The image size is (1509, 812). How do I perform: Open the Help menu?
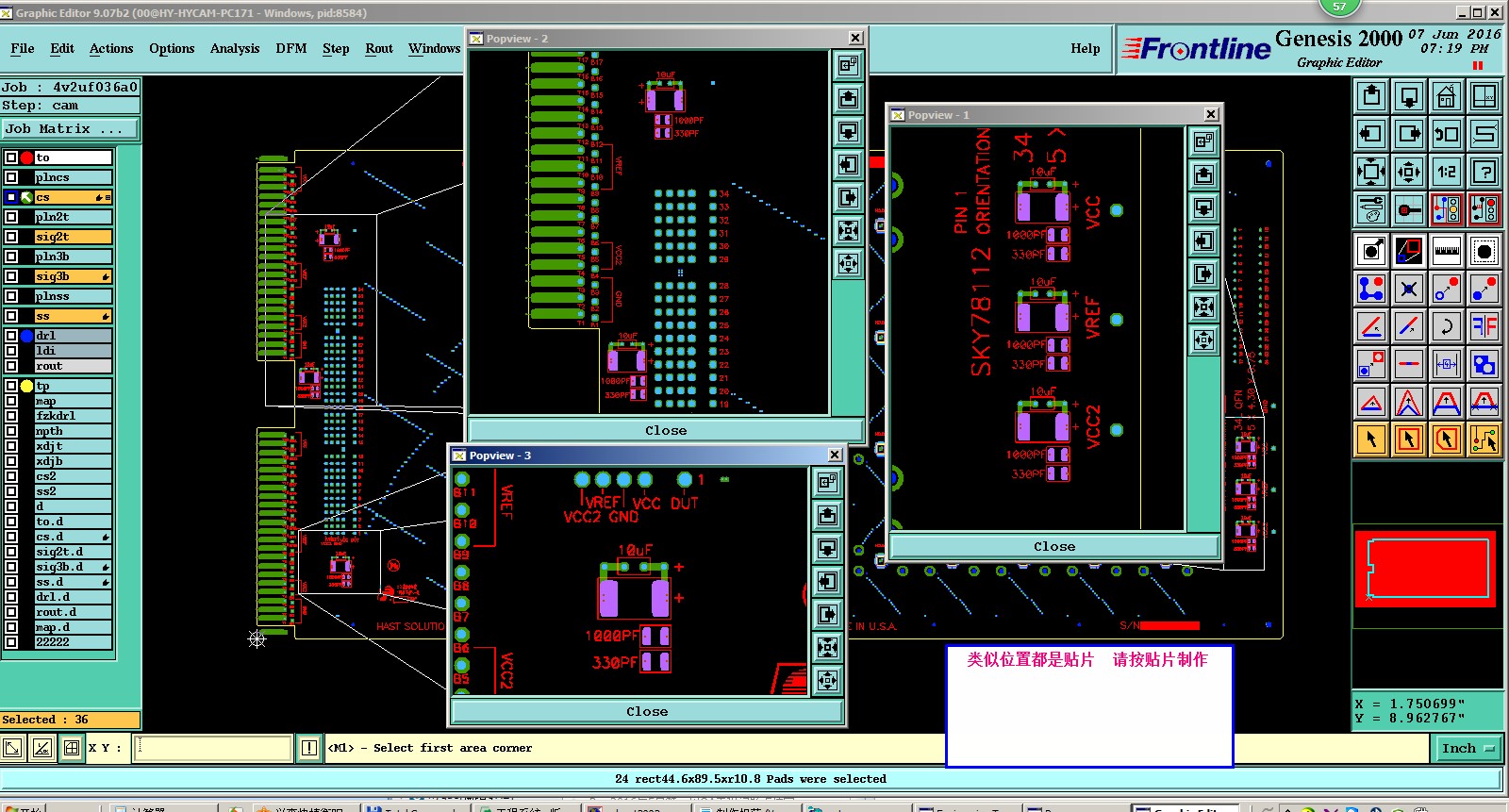tap(1086, 48)
